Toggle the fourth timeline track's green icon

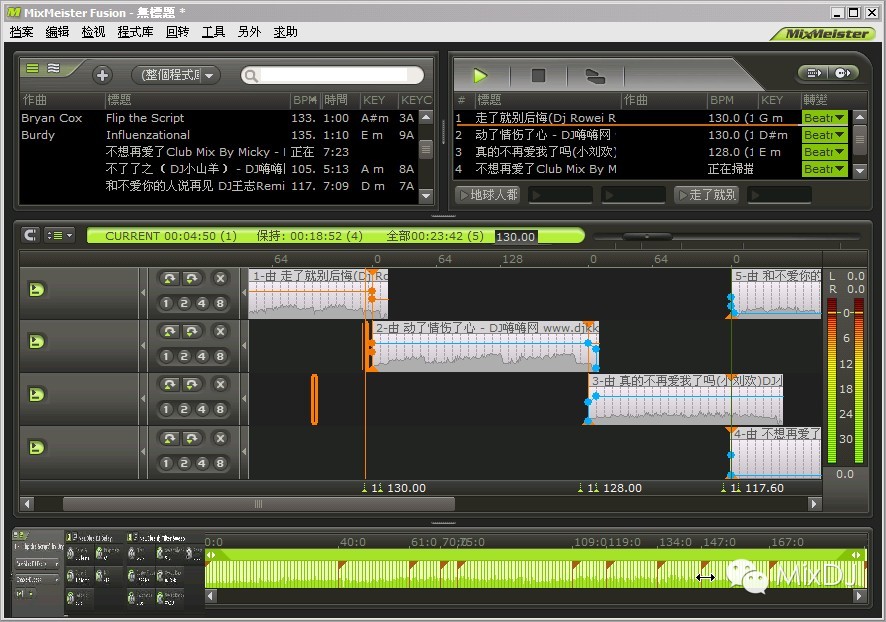36,447
